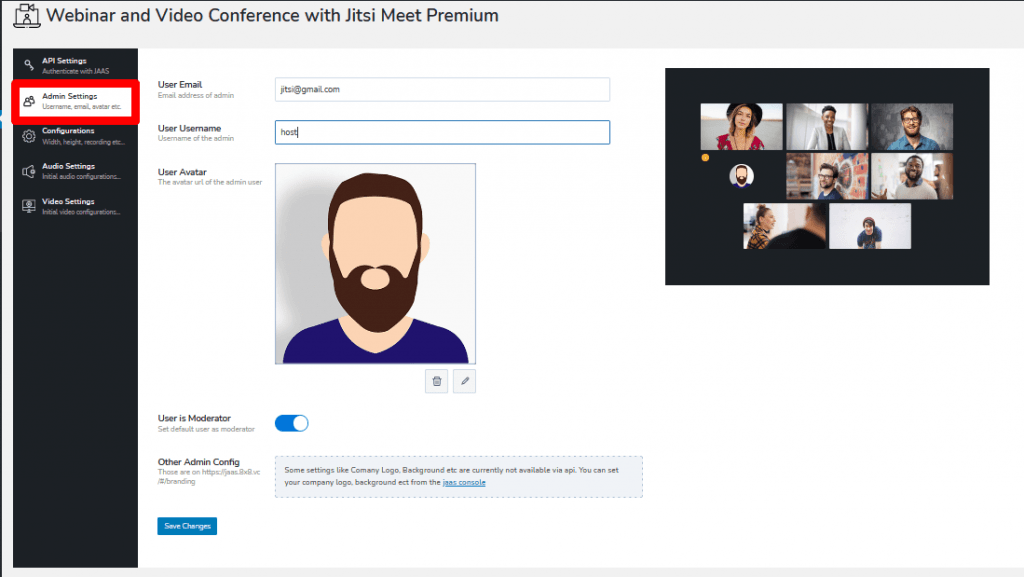The width and height of the screenshot is (1024, 577).
Task: Click the page title 'Webinar and Video Conference with Jitsi Meet Premium'
Action: [272, 16]
